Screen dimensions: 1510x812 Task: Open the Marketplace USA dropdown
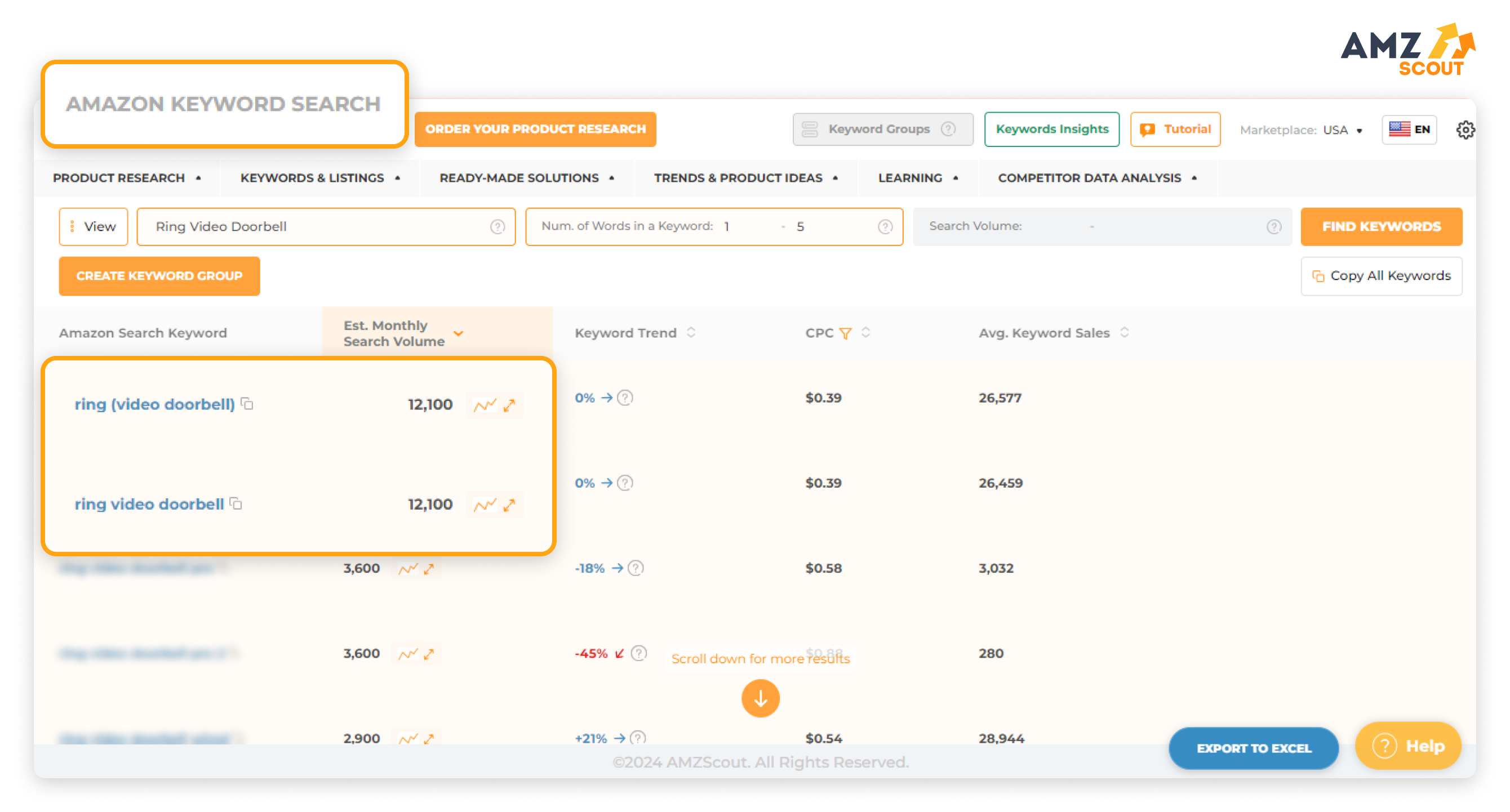point(1342,130)
